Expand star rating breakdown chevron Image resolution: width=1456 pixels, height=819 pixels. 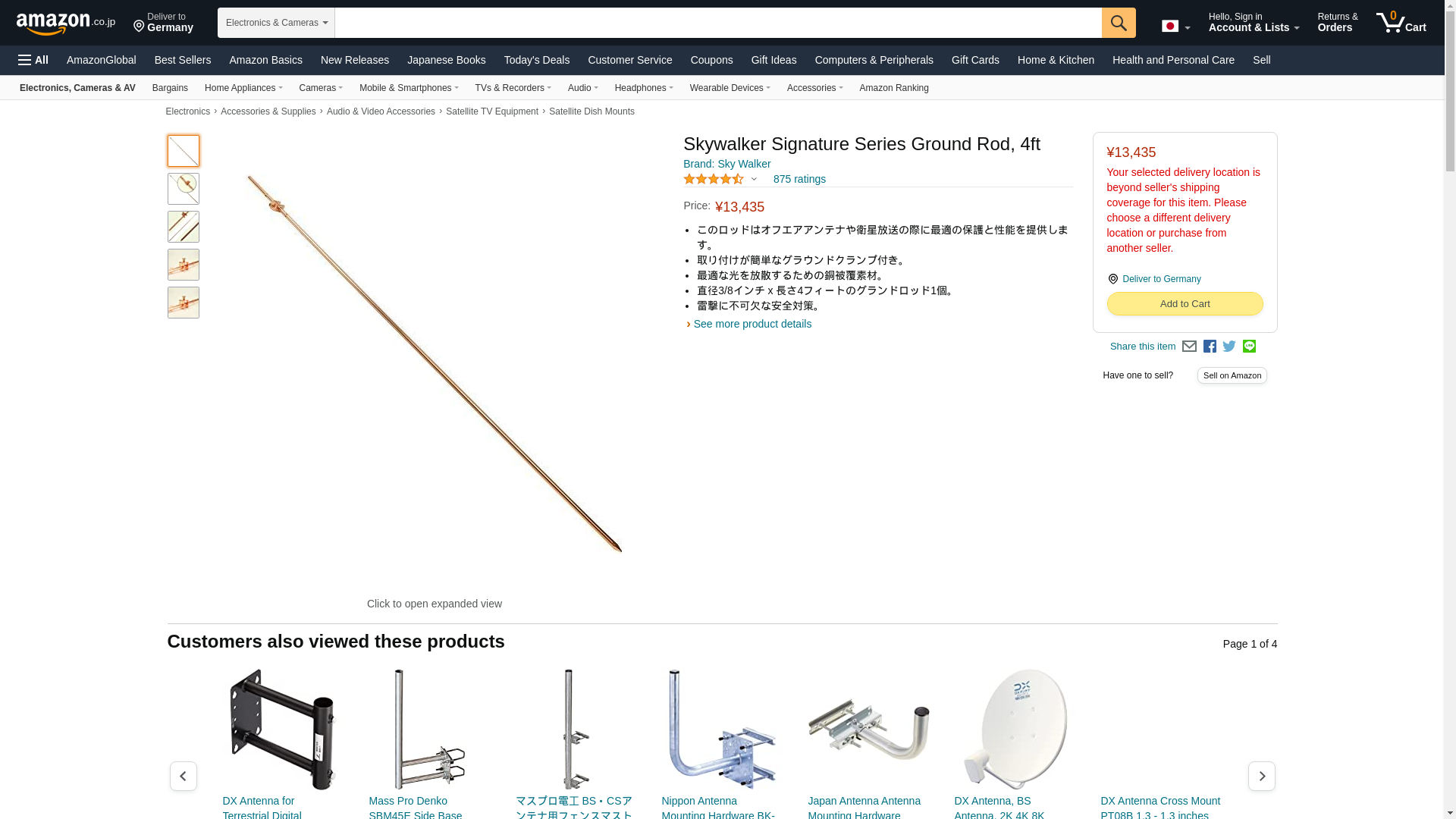[x=754, y=180]
